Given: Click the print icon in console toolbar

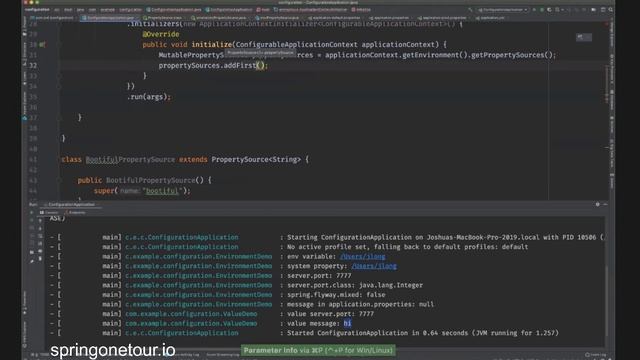Looking at the screenshot, I should (x=40, y=251).
